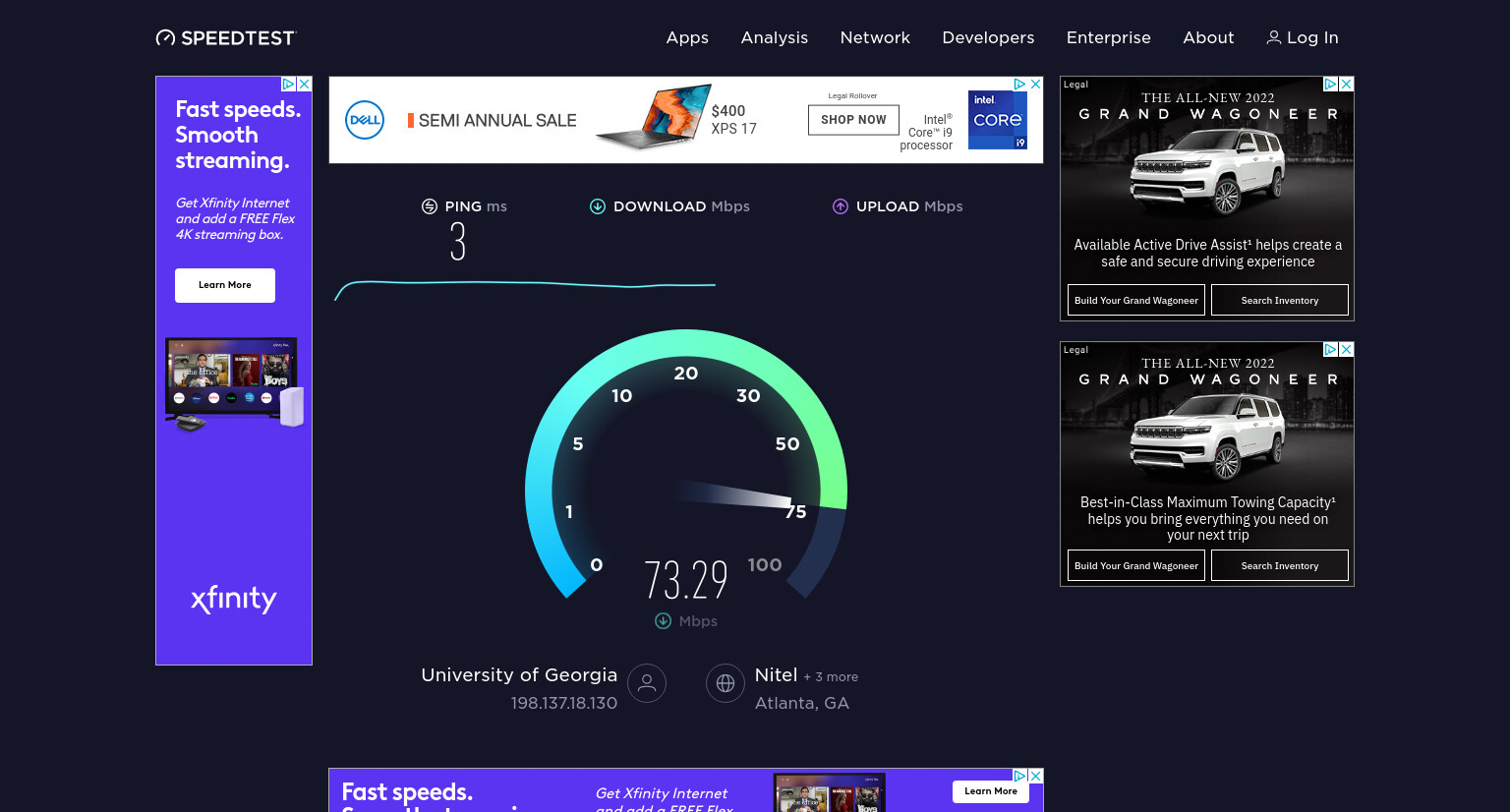Click the Speedtest logo
Viewport: 1510px width, 812px height.
(x=225, y=37)
